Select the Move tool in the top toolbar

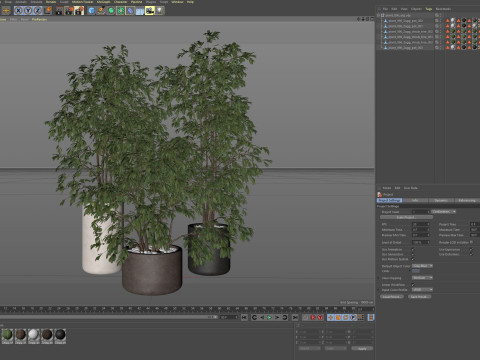(x=6, y=11)
